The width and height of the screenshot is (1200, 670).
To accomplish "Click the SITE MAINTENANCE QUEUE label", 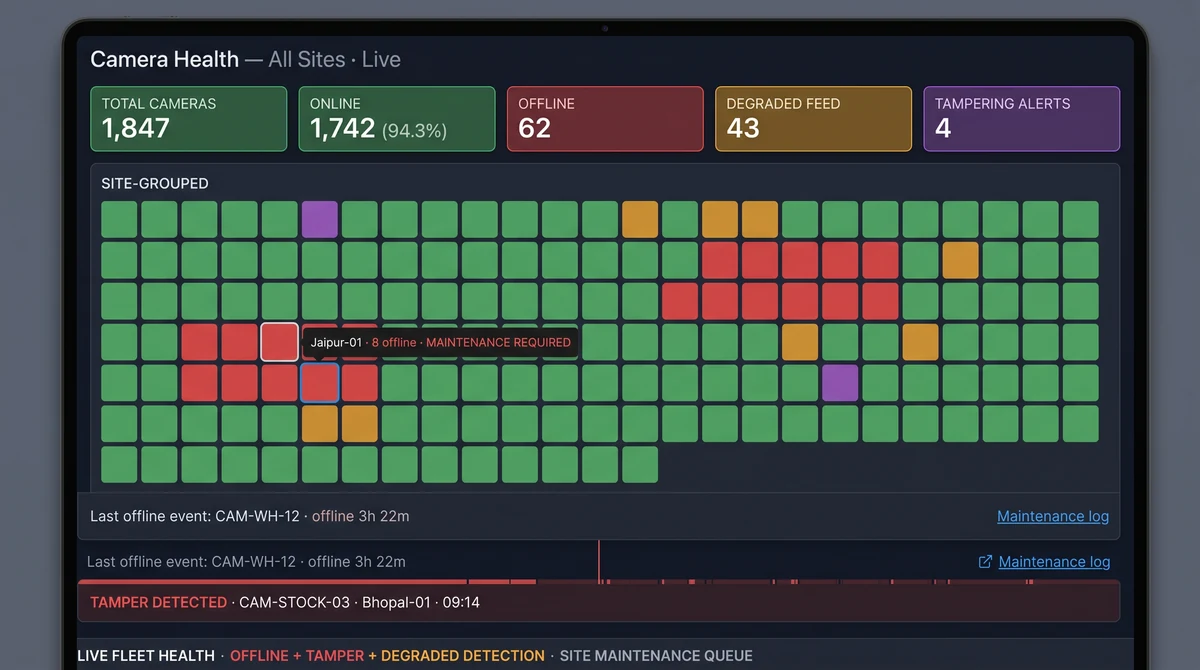I will (x=656, y=656).
